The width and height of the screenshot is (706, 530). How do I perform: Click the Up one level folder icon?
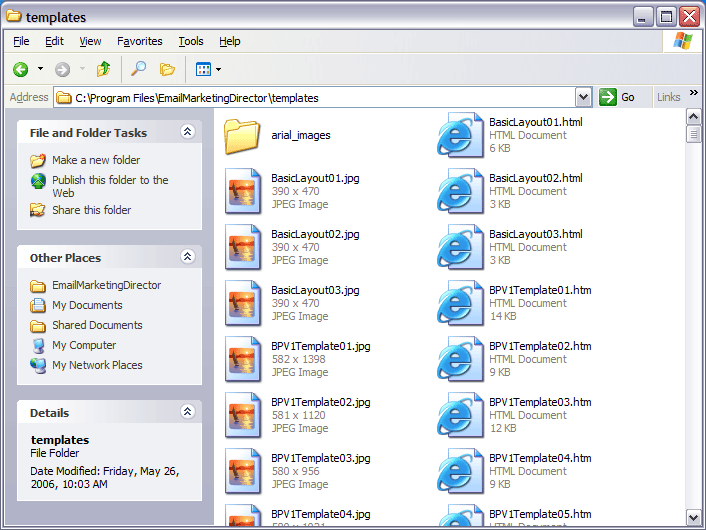coord(104,69)
